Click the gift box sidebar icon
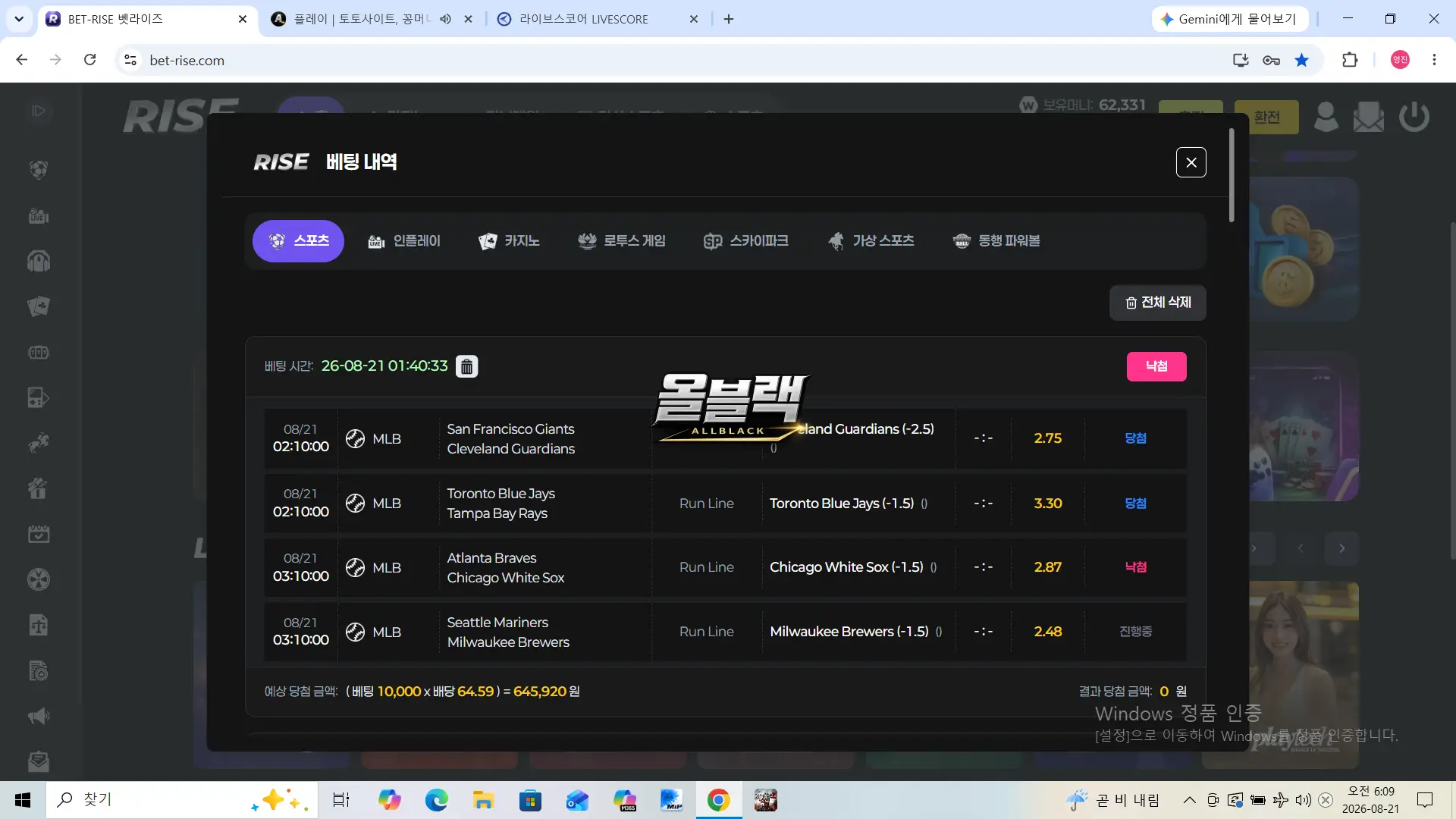Screen dimensions: 1456x819 (39, 488)
